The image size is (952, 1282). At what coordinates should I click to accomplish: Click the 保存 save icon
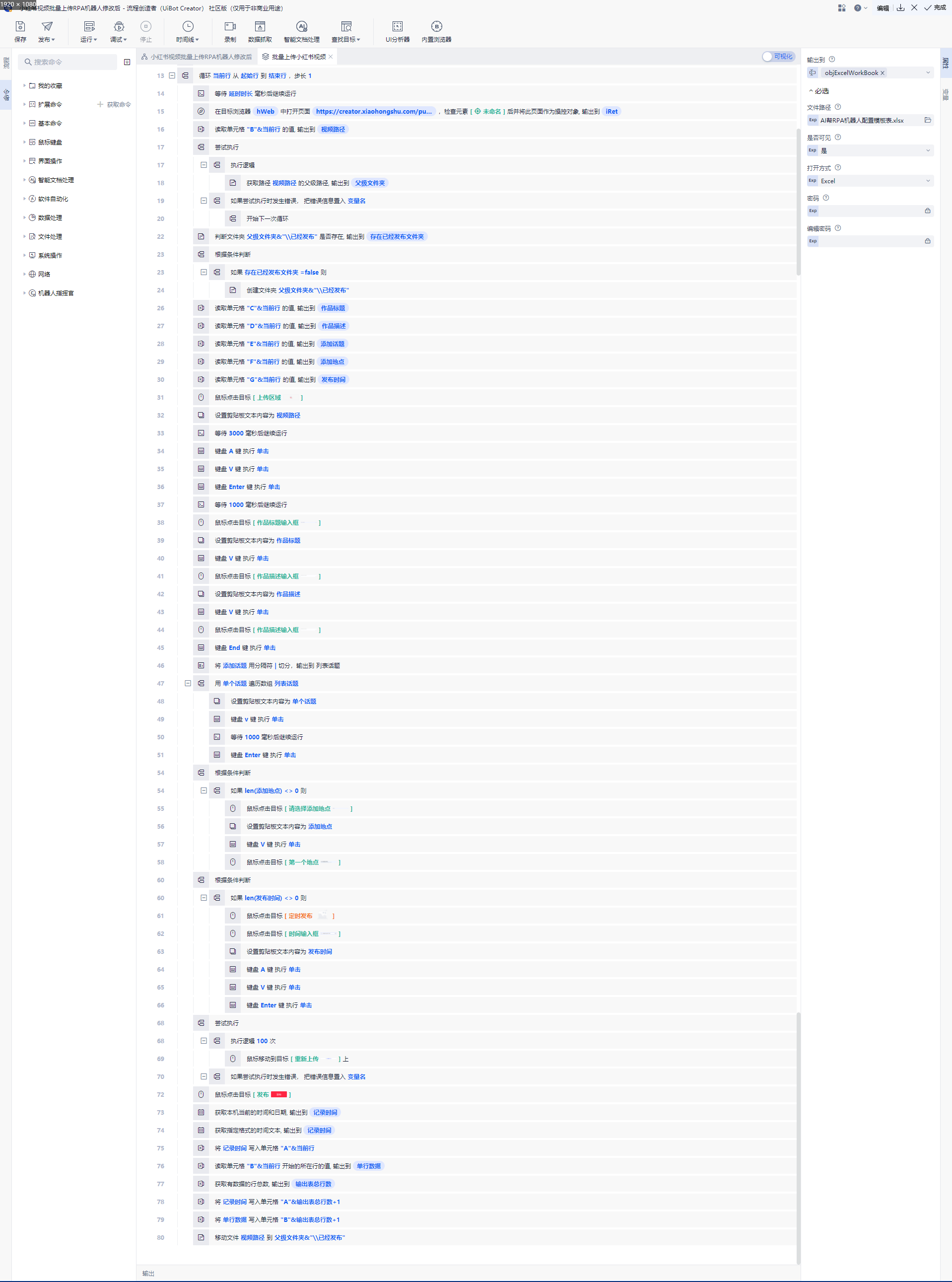point(20,26)
